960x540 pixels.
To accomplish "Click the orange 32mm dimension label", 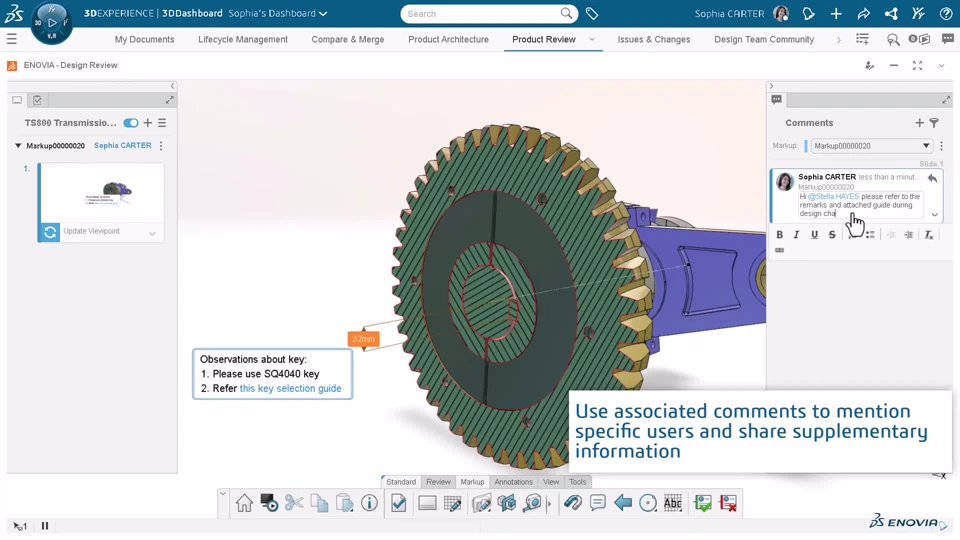I will pyautogui.click(x=363, y=339).
